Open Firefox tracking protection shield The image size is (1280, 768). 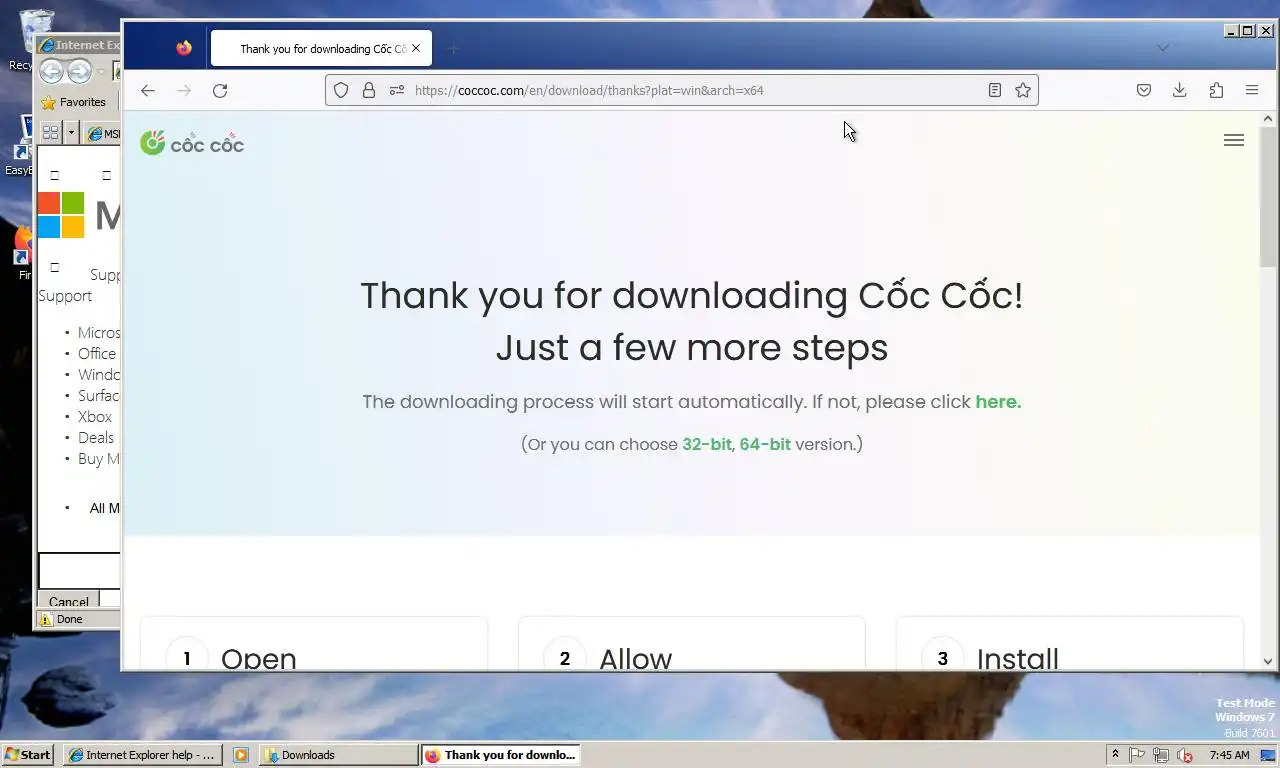pos(341,90)
